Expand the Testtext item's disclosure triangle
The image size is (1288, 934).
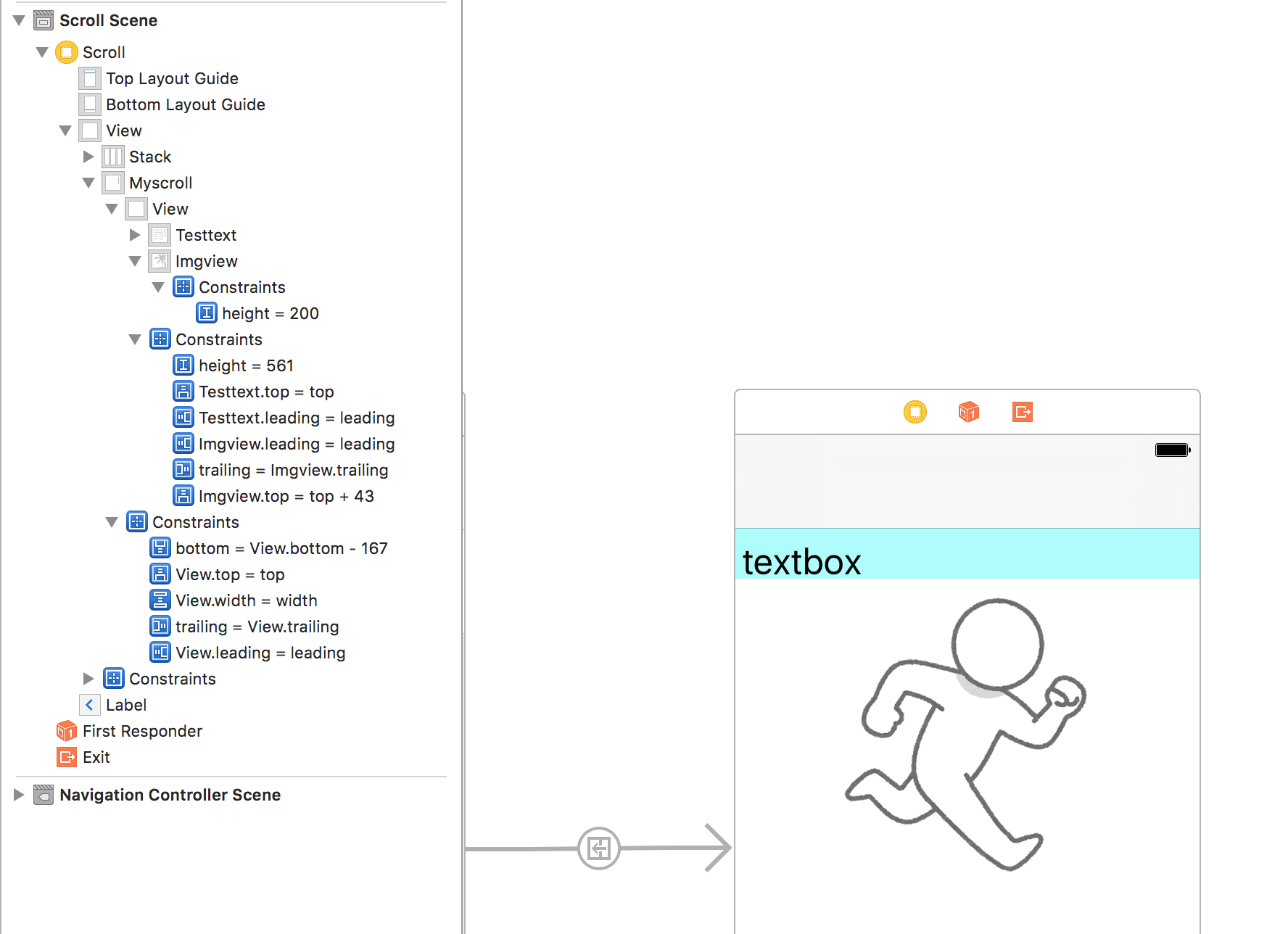click(135, 234)
